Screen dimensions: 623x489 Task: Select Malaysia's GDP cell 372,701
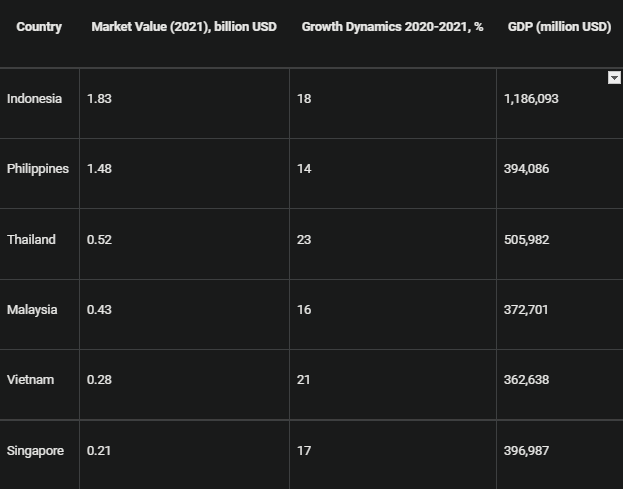[x=526, y=310]
